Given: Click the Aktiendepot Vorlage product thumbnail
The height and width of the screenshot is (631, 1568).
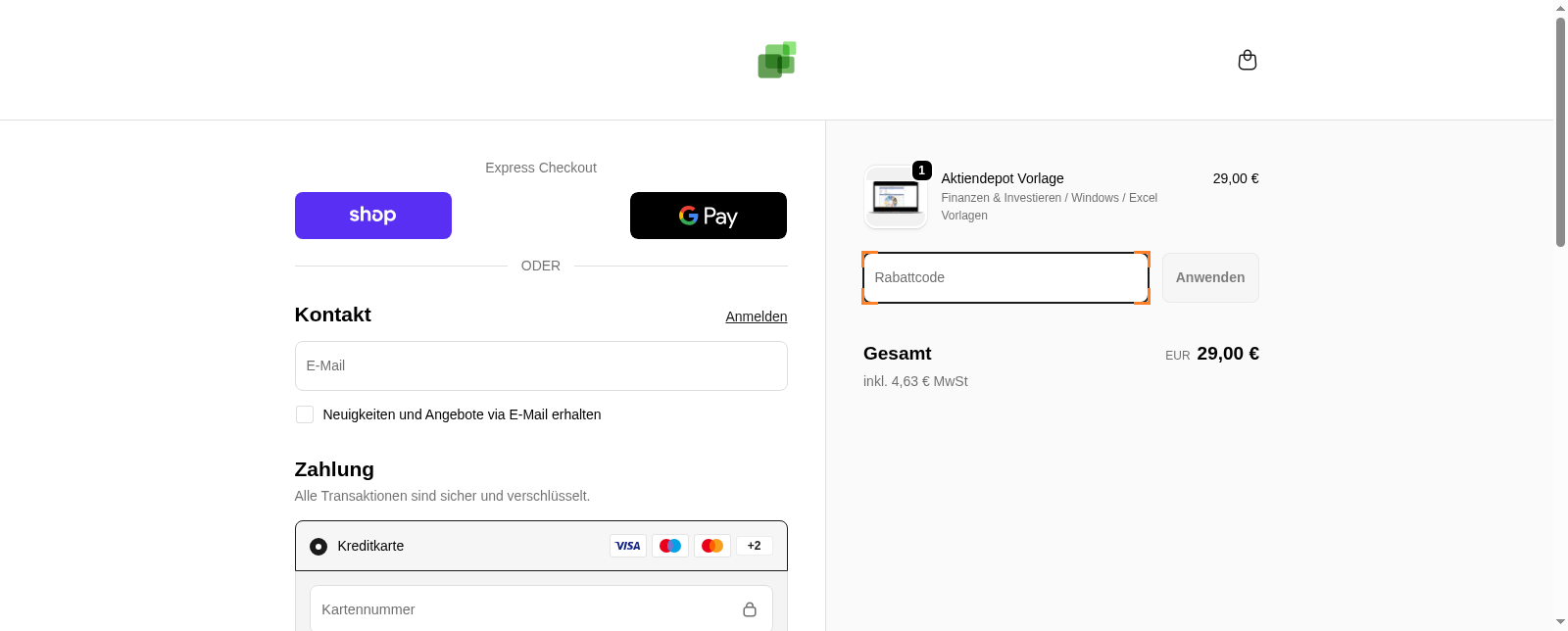Looking at the screenshot, I should [x=896, y=197].
